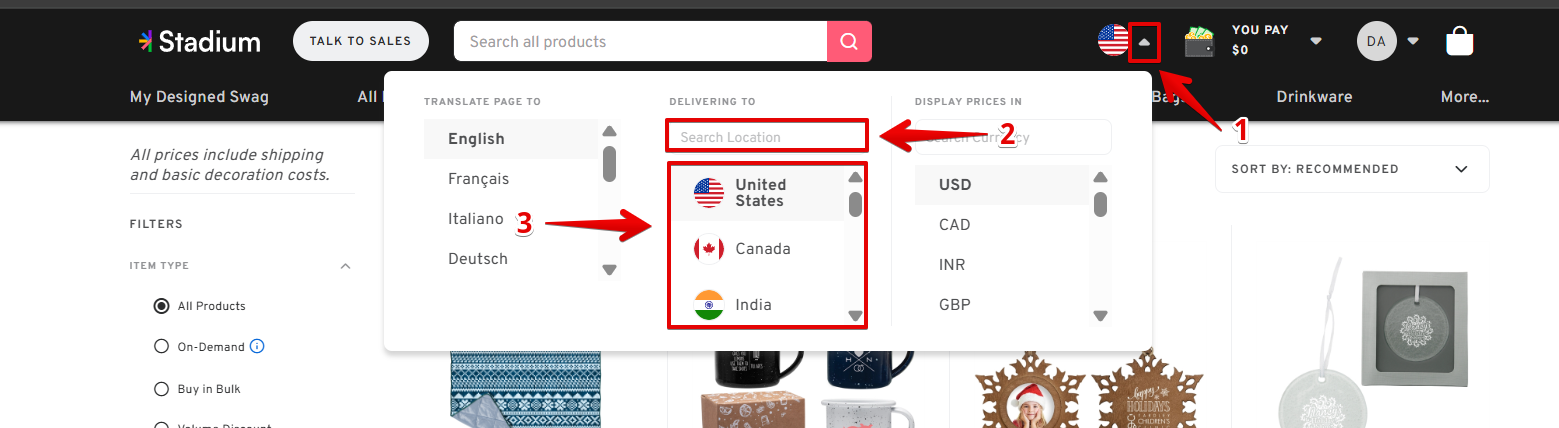
Task: Open the shopping bag cart
Action: pyautogui.click(x=1459, y=42)
